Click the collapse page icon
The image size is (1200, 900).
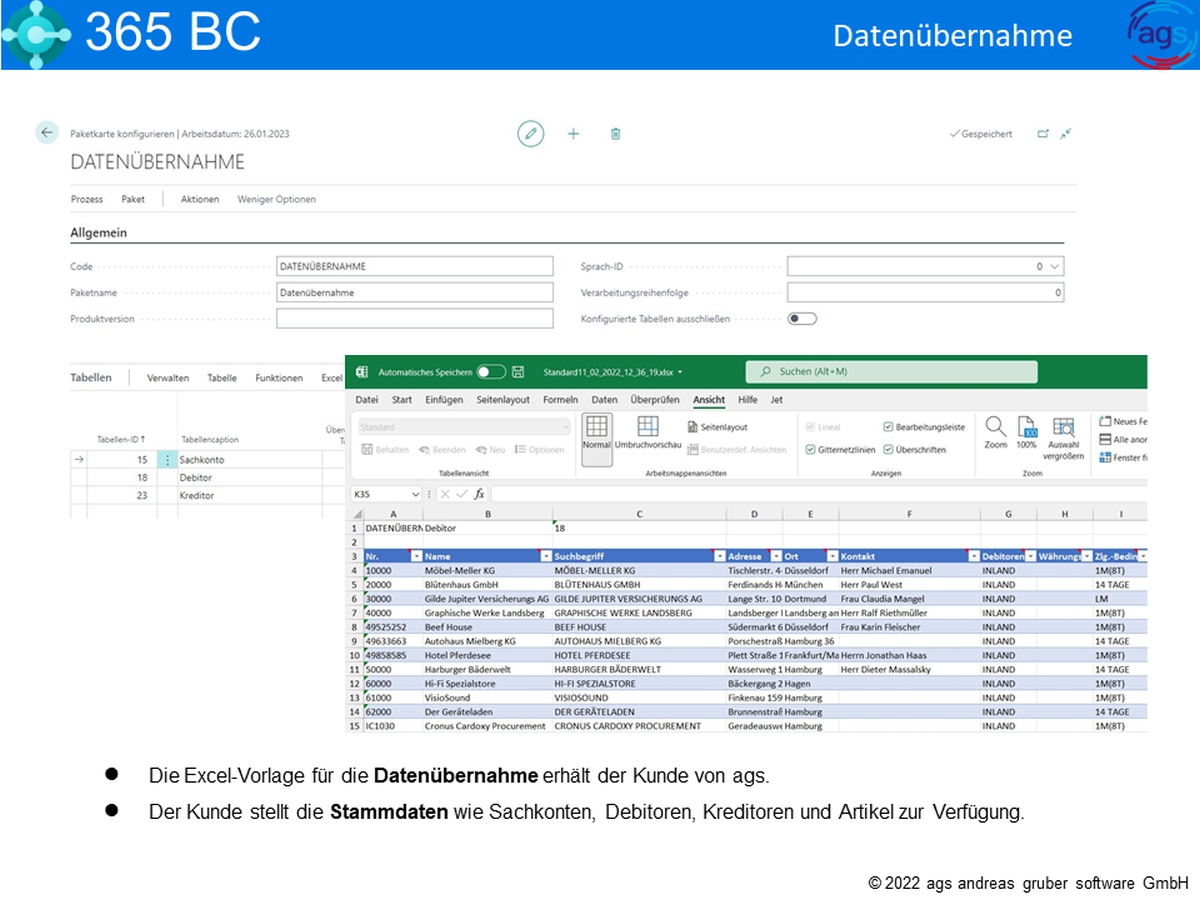[x=1067, y=133]
